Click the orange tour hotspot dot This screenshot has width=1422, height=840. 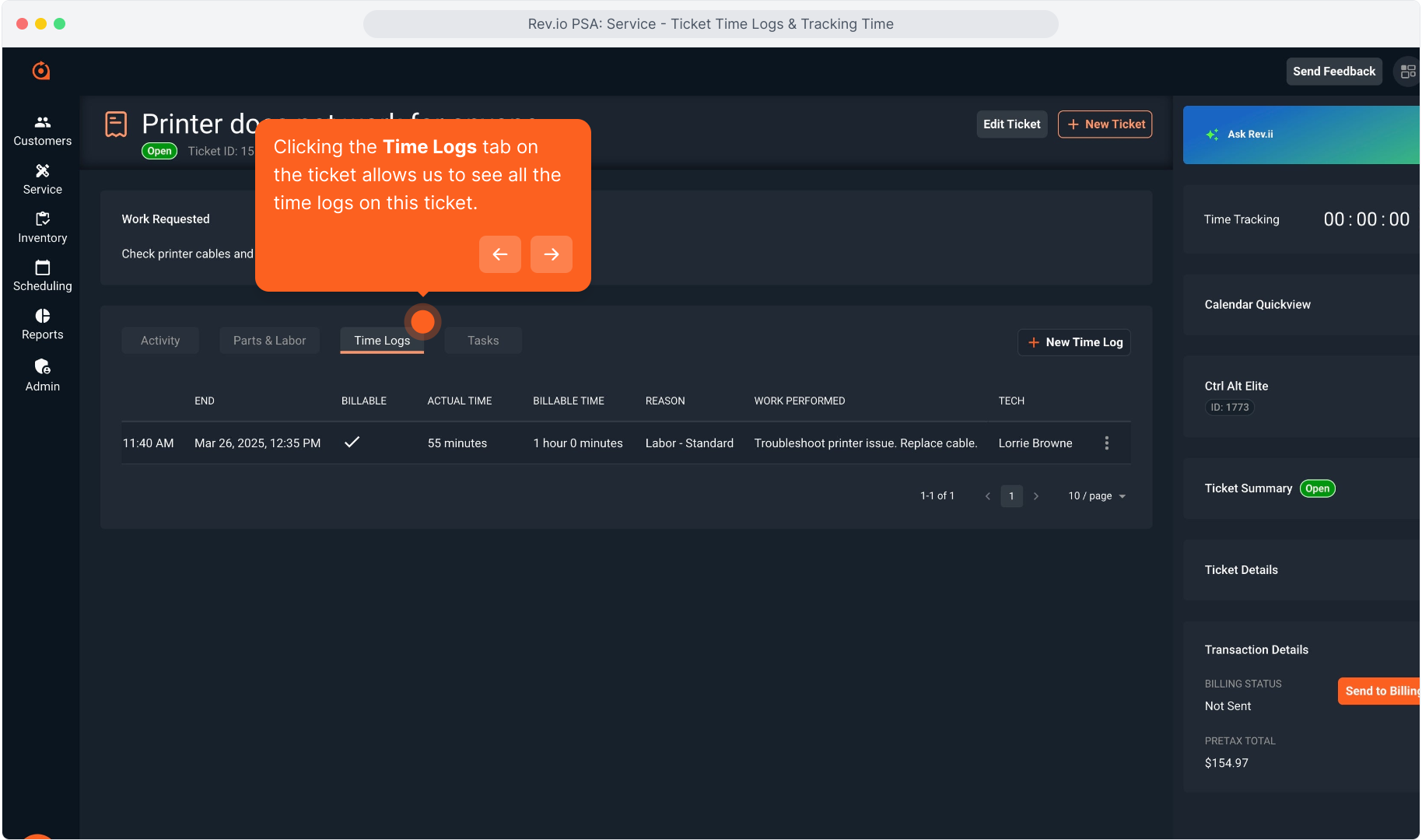422,321
